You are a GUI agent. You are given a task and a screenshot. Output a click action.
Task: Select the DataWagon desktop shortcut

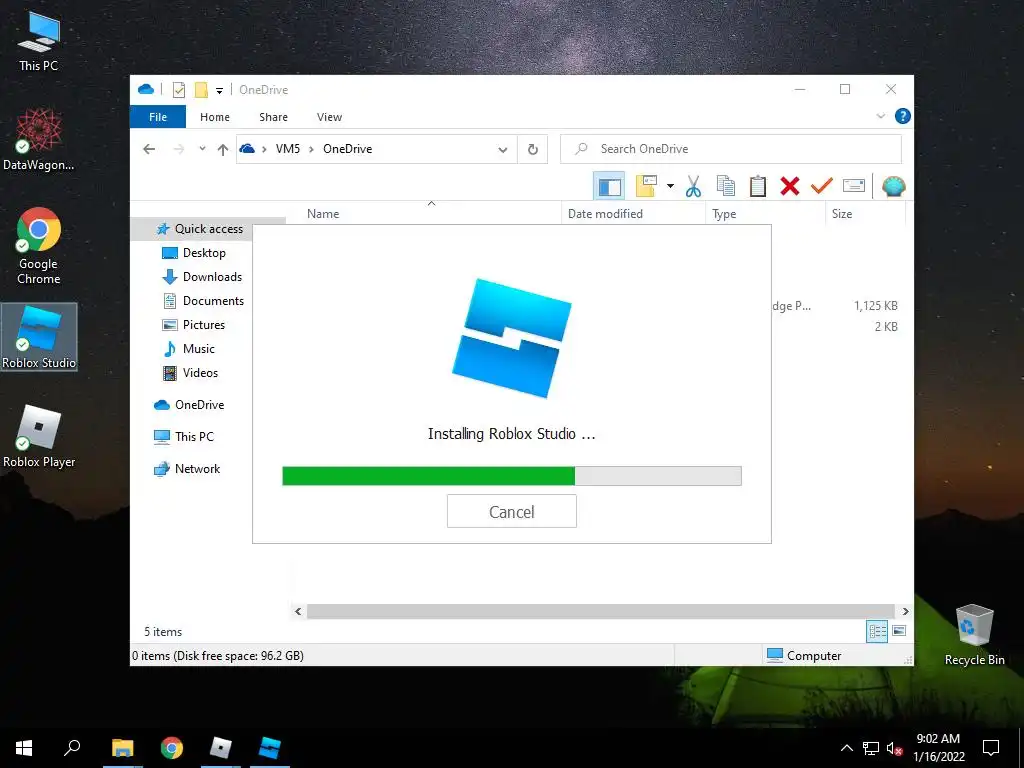(39, 139)
